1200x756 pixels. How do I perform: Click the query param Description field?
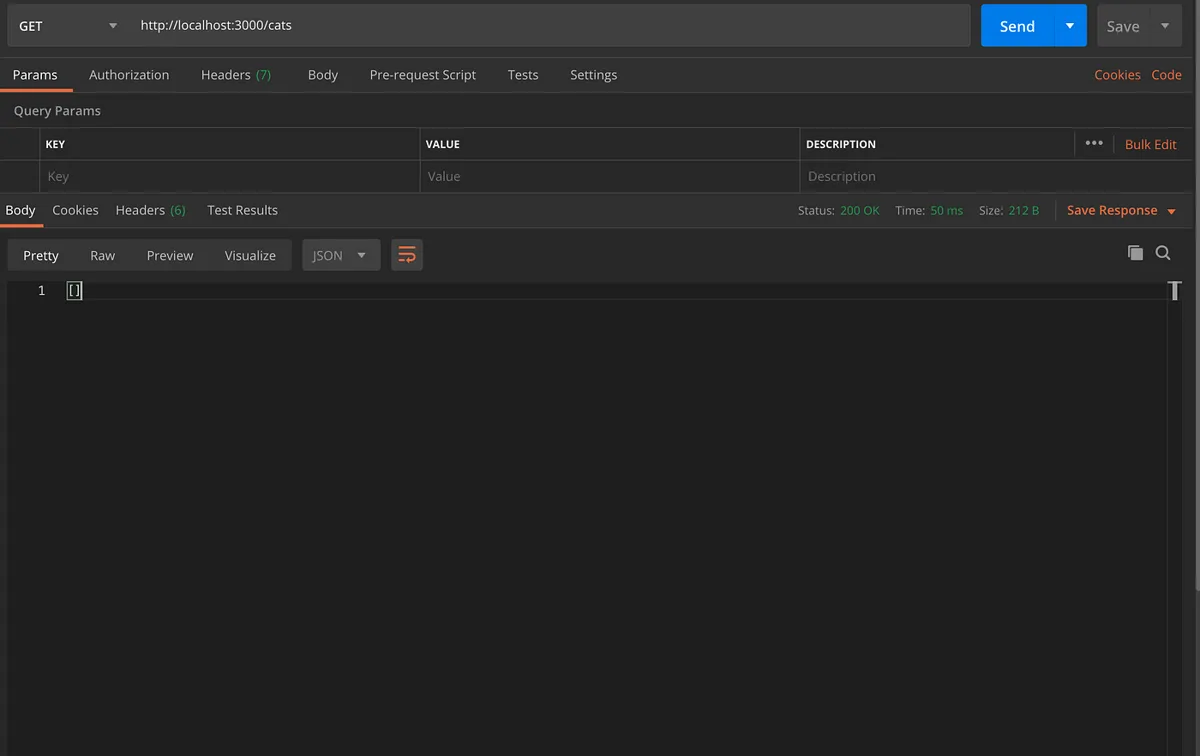tap(996, 176)
